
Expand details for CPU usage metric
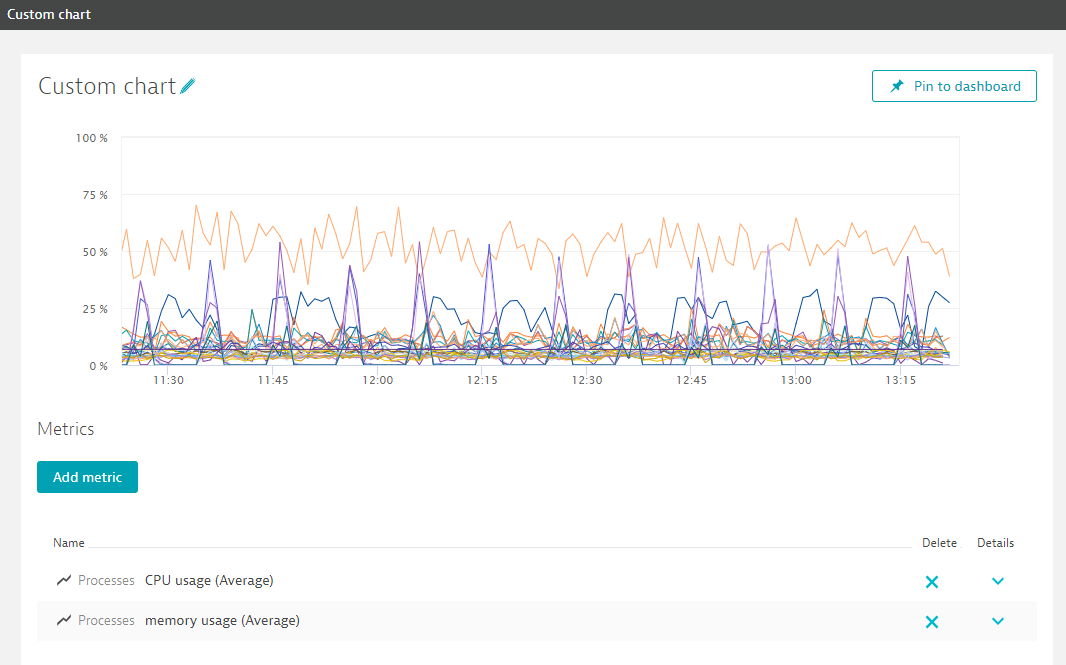[997, 581]
